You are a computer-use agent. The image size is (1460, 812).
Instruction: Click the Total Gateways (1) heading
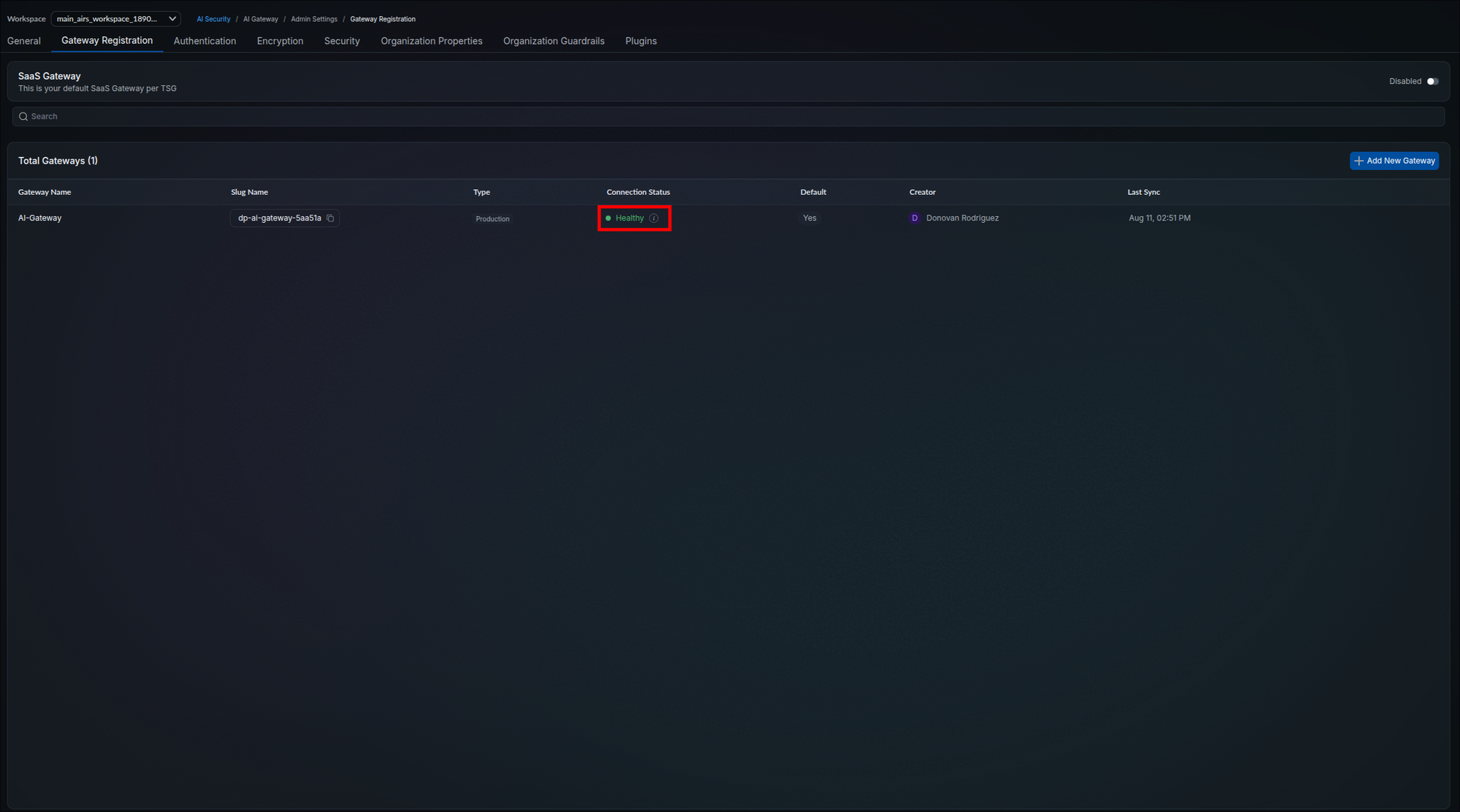point(58,161)
